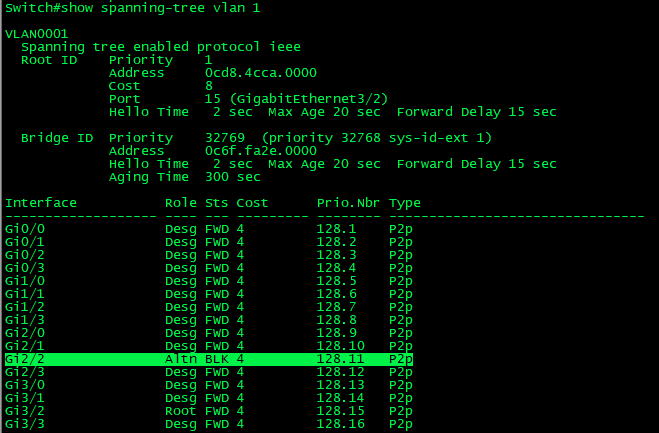Click the Cost column header in interface table
Viewport: 659px width, 433px height.
(x=252, y=203)
